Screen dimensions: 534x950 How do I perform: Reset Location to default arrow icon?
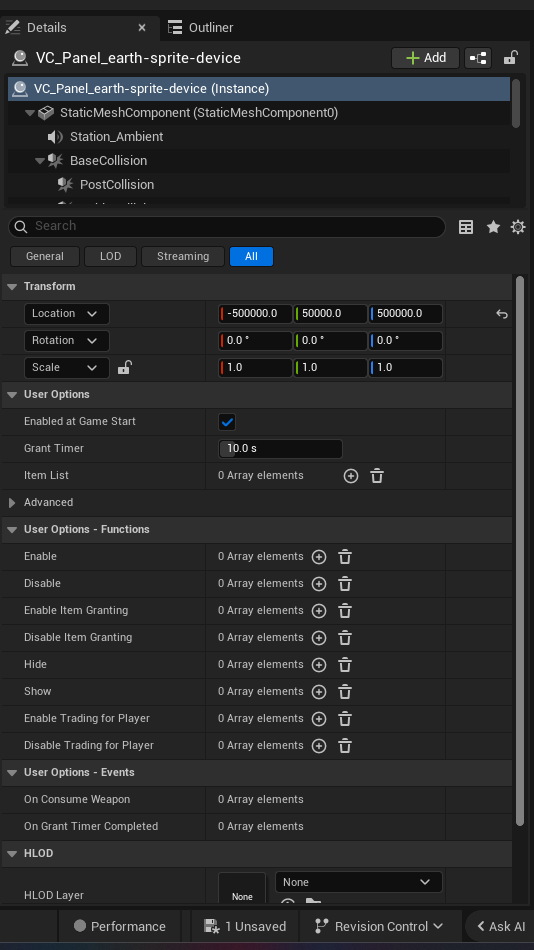click(501, 314)
